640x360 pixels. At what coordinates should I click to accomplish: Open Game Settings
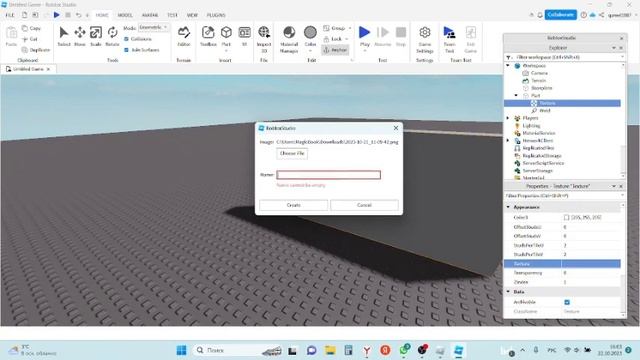[424, 39]
